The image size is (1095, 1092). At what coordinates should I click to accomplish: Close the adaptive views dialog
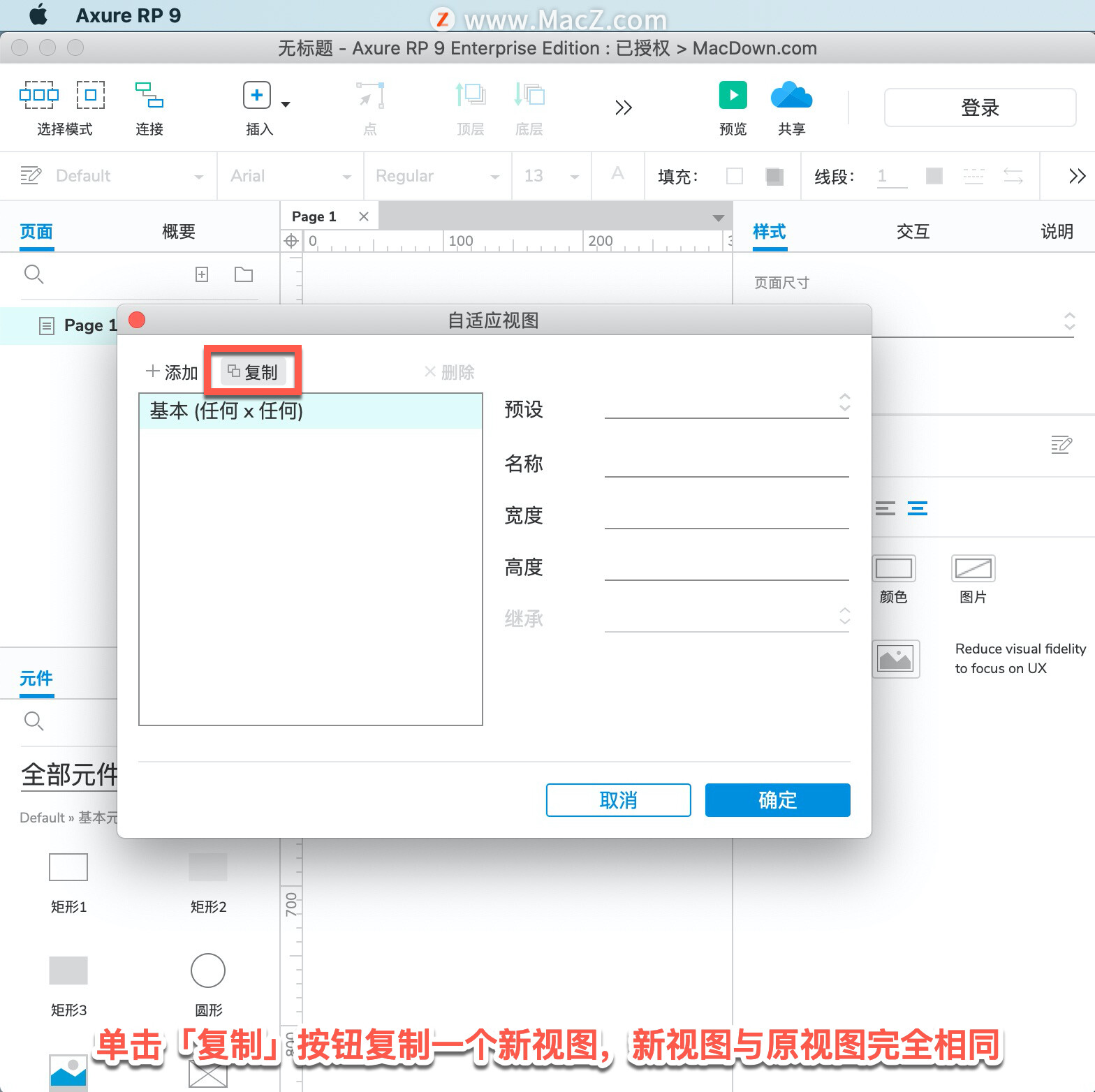point(137,320)
